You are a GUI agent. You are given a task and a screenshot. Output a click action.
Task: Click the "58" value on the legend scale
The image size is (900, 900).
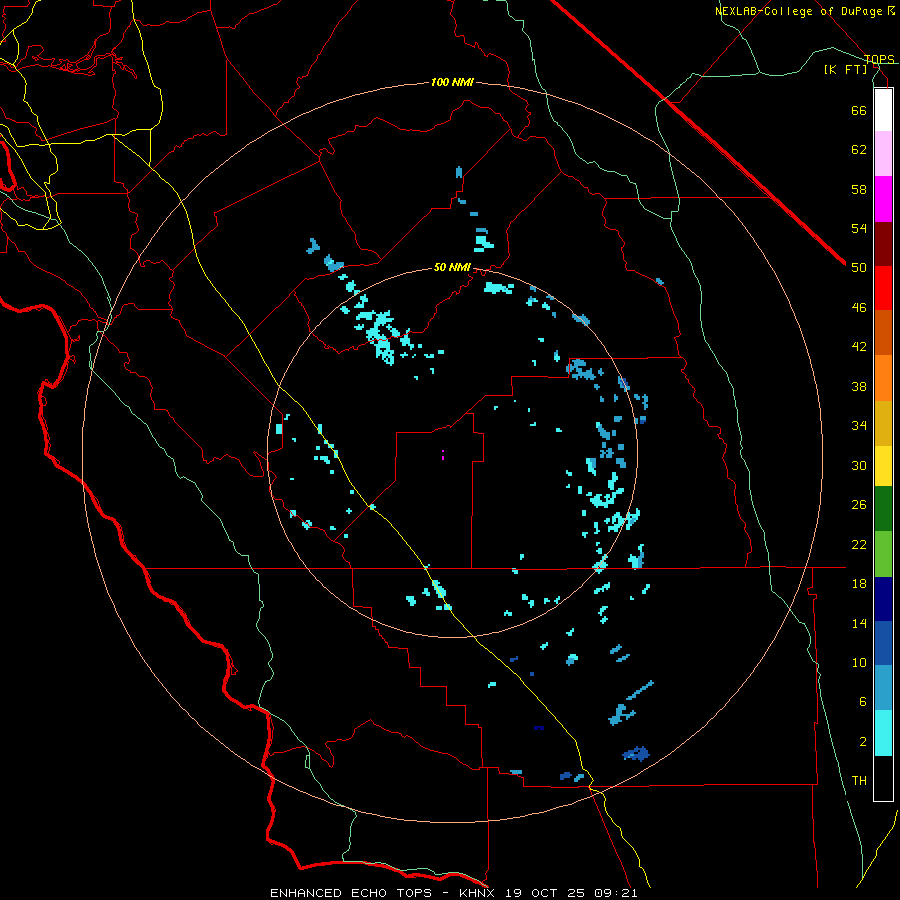[859, 189]
